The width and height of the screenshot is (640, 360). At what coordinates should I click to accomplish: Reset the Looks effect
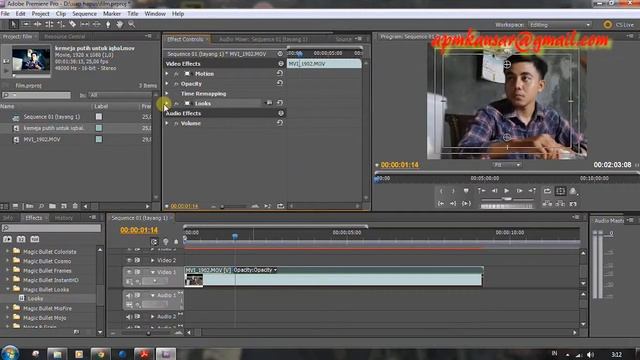(x=280, y=103)
